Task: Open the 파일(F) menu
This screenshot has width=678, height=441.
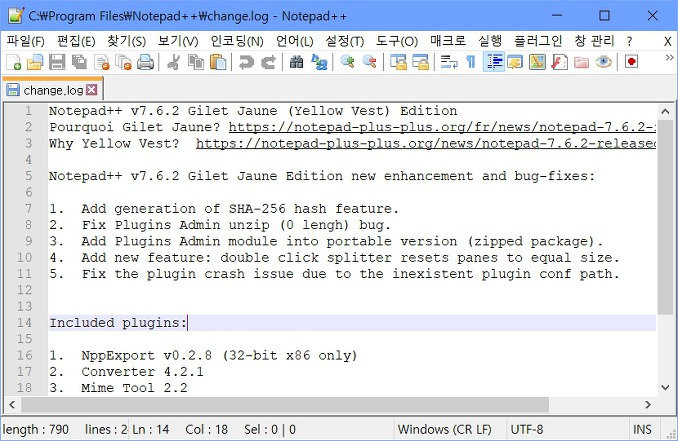Action: [26, 41]
